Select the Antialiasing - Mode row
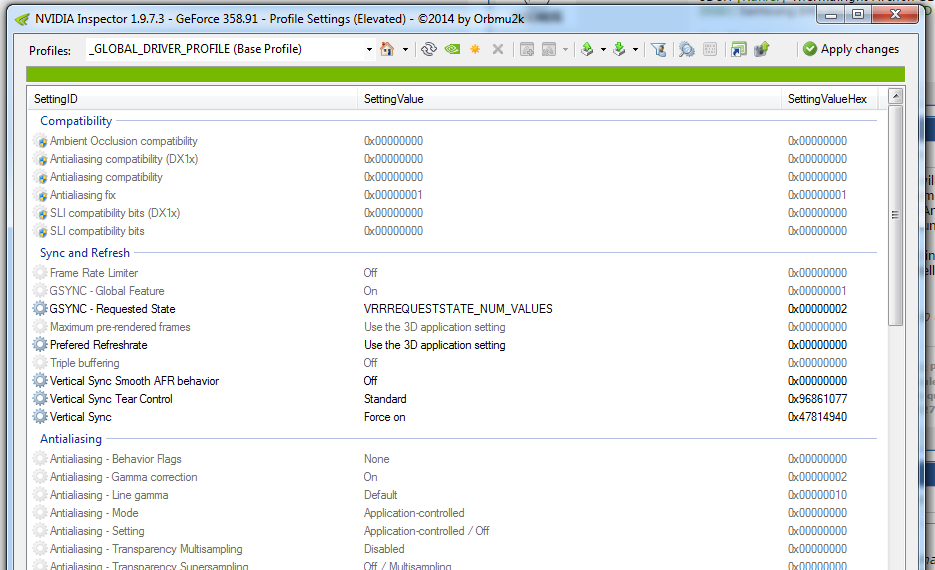The image size is (935, 570). pos(453,513)
